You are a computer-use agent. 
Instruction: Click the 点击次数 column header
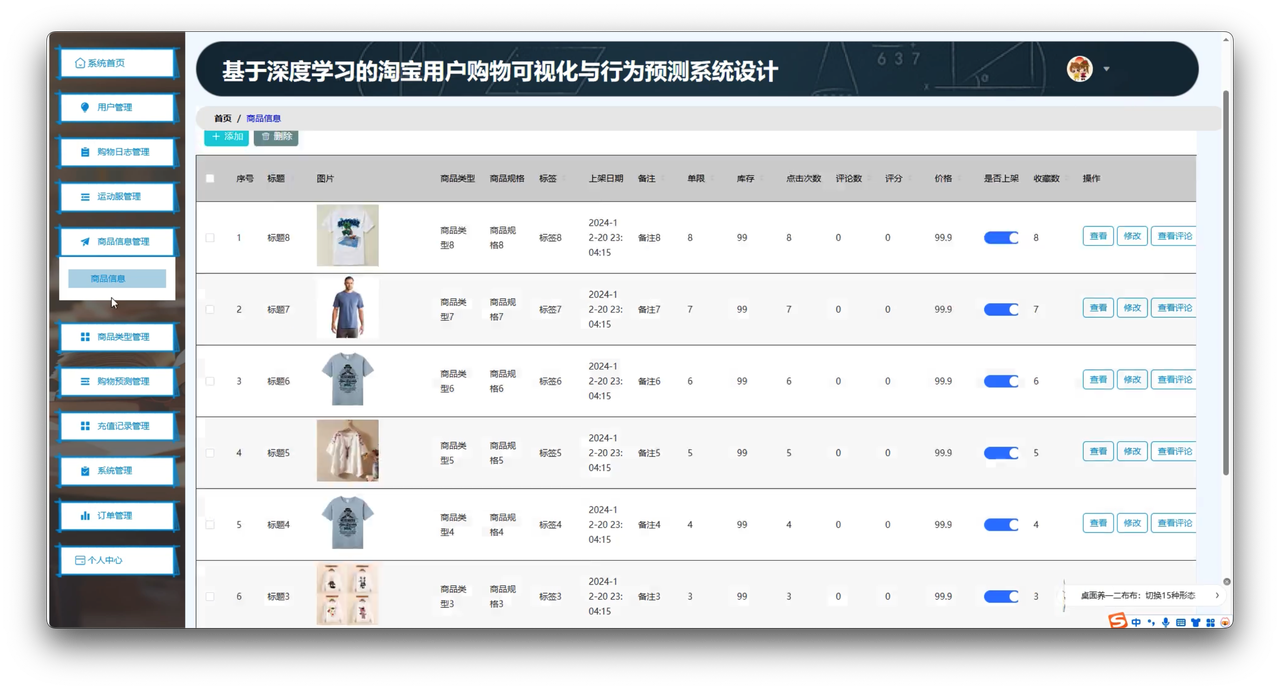click(x=803, y=179)
